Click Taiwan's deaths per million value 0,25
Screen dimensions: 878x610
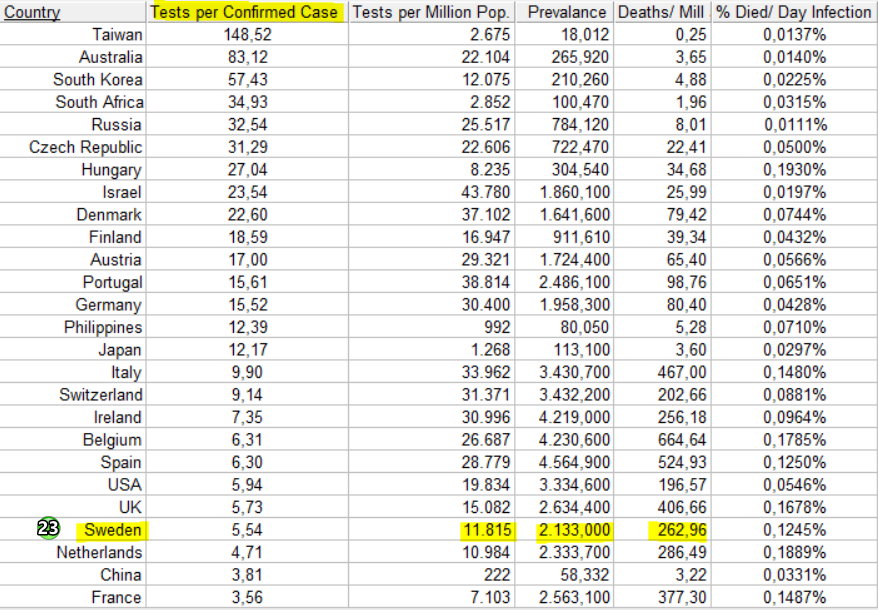[x=690, y=35]
